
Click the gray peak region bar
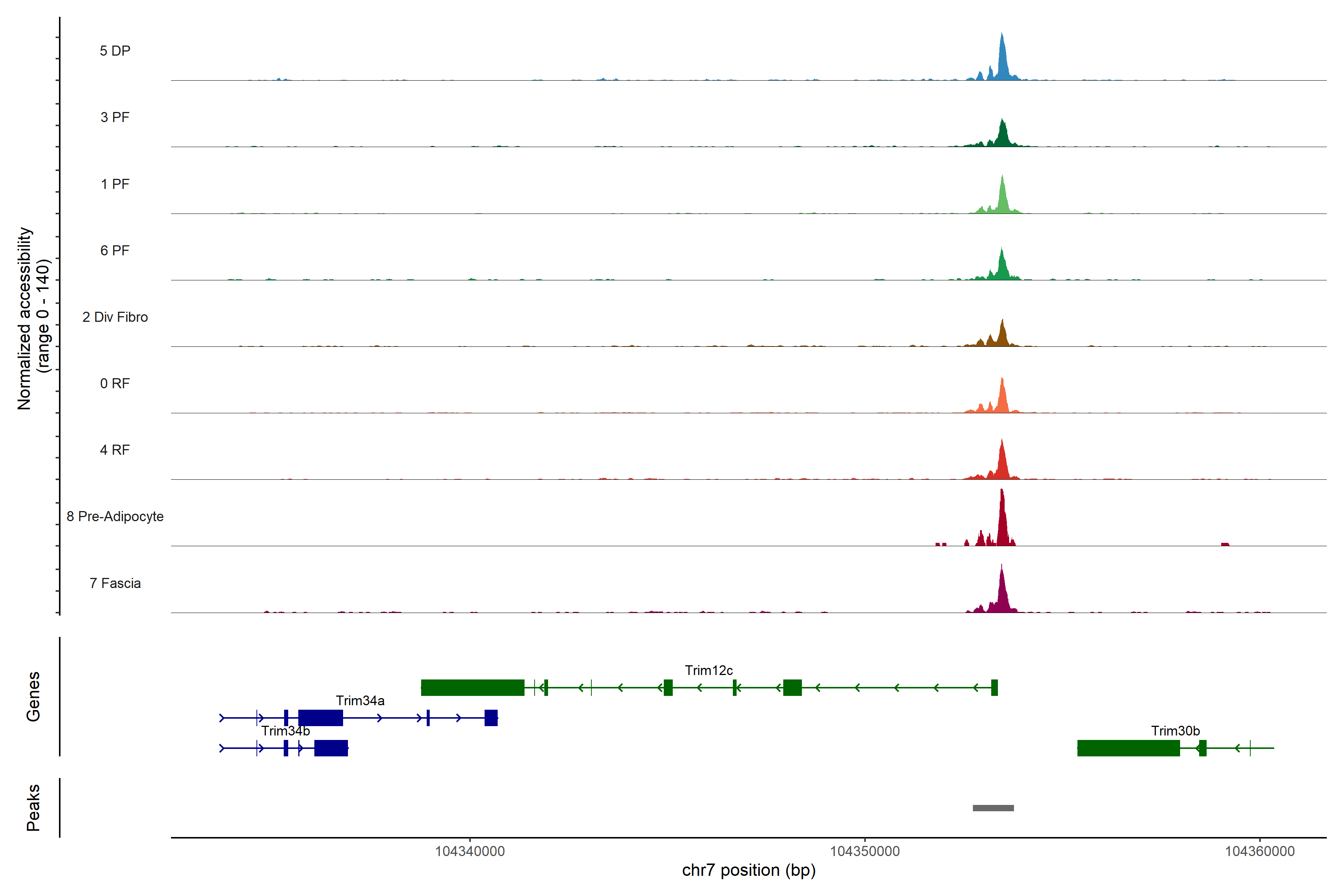coord(993,808)
